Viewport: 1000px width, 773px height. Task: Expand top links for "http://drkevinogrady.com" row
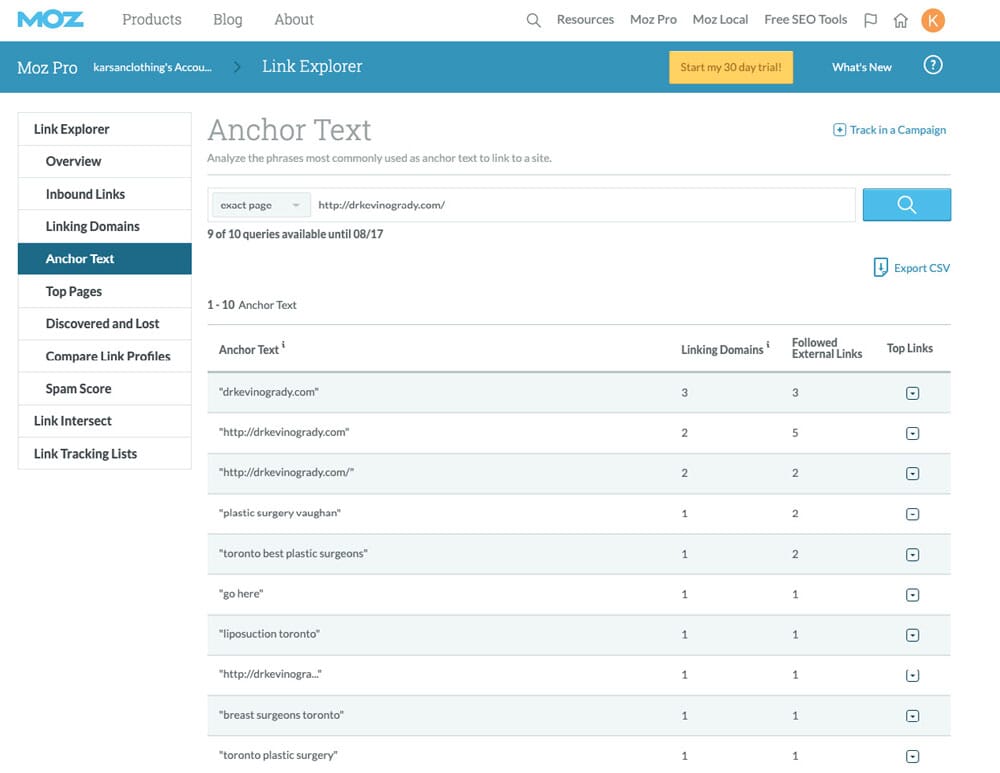(912, 433)
